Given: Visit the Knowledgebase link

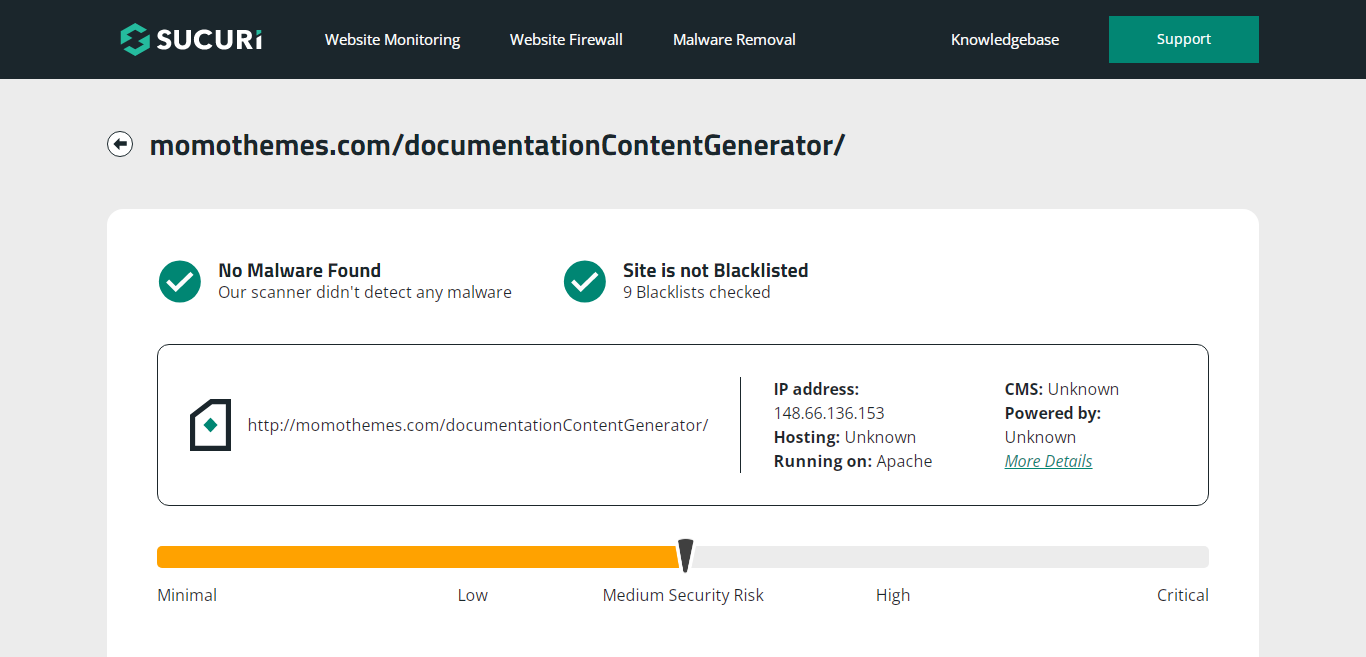Looking at the screenshot, I should [x=1004, y=40].
